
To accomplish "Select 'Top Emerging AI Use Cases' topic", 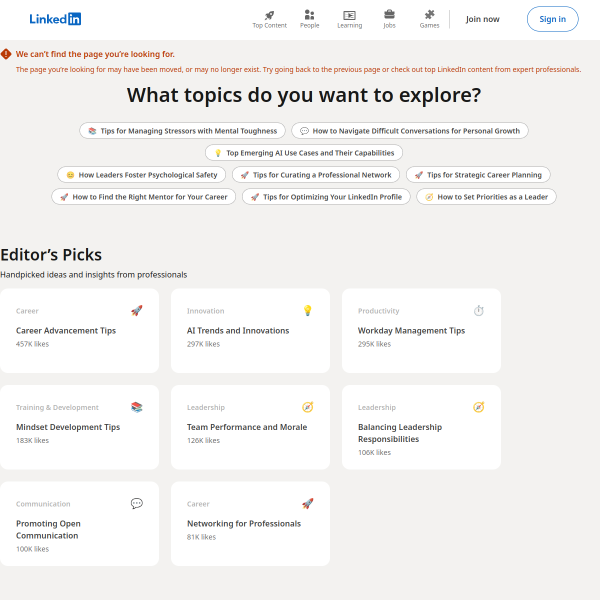I will [x=304, y=153].
